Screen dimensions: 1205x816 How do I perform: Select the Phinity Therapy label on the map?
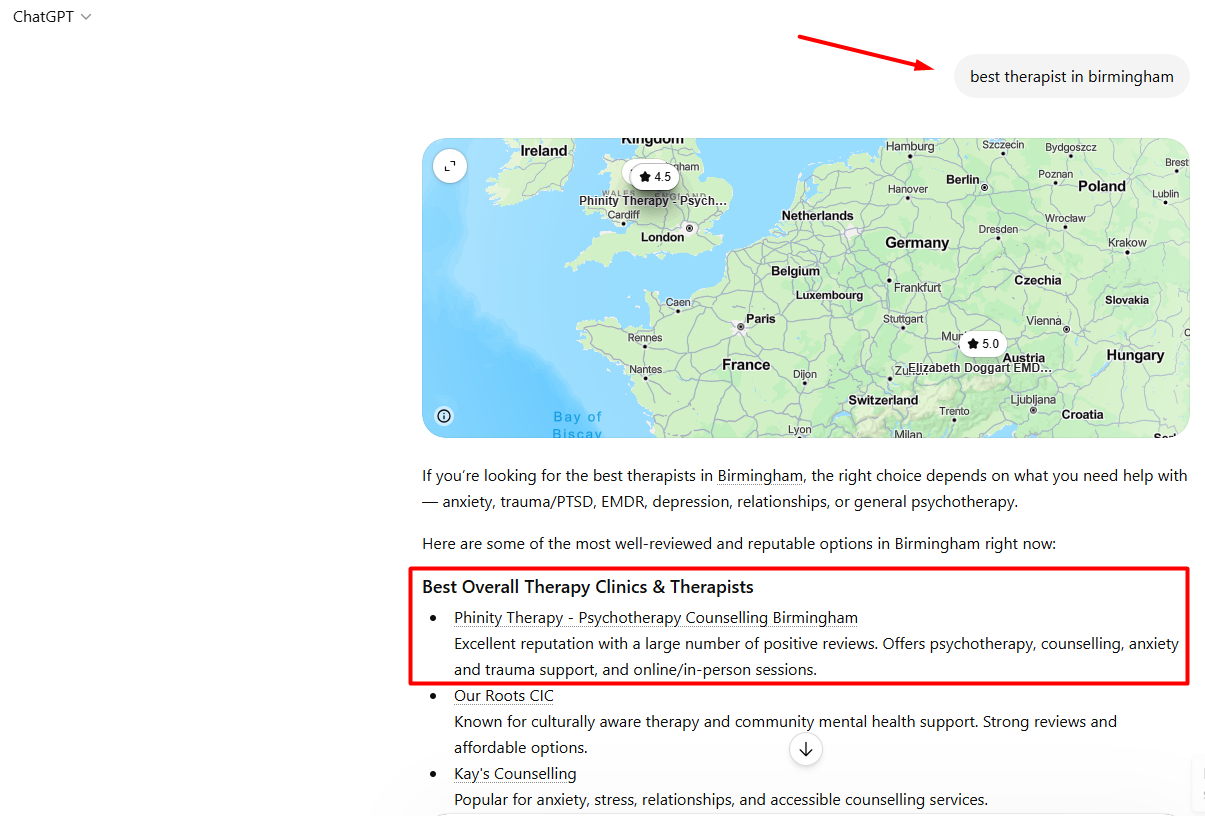pyautogui.click(x=653, y=201)
